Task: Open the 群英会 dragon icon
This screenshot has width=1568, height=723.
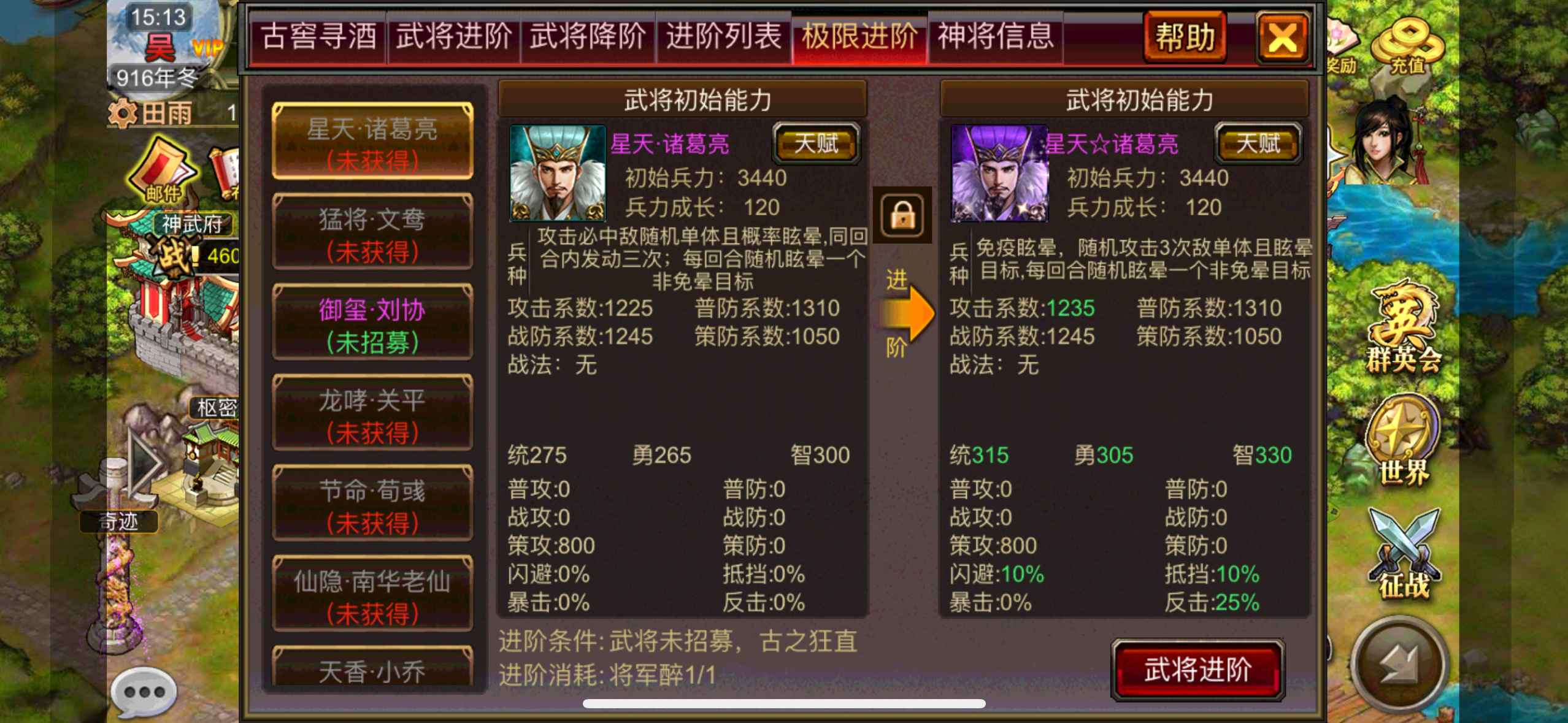Action: click(1404, 326)
